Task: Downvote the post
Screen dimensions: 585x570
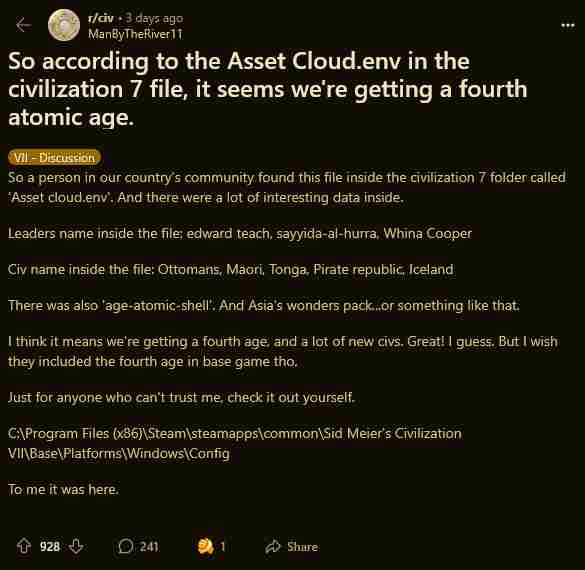Action: pos(76,546)
